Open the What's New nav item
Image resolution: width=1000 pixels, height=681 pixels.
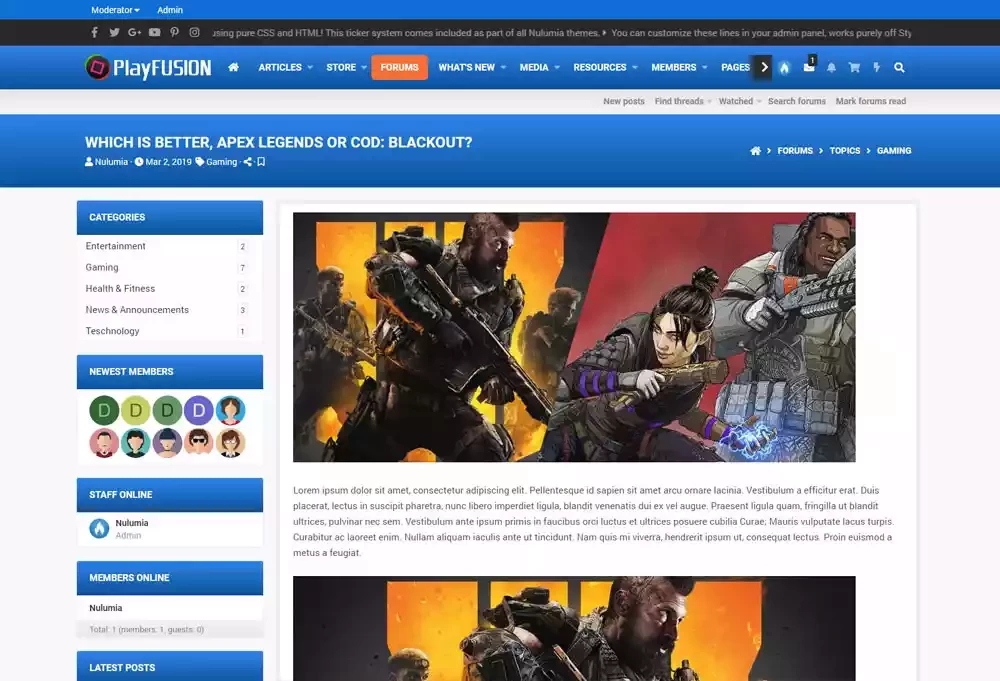tap(466, 67)
